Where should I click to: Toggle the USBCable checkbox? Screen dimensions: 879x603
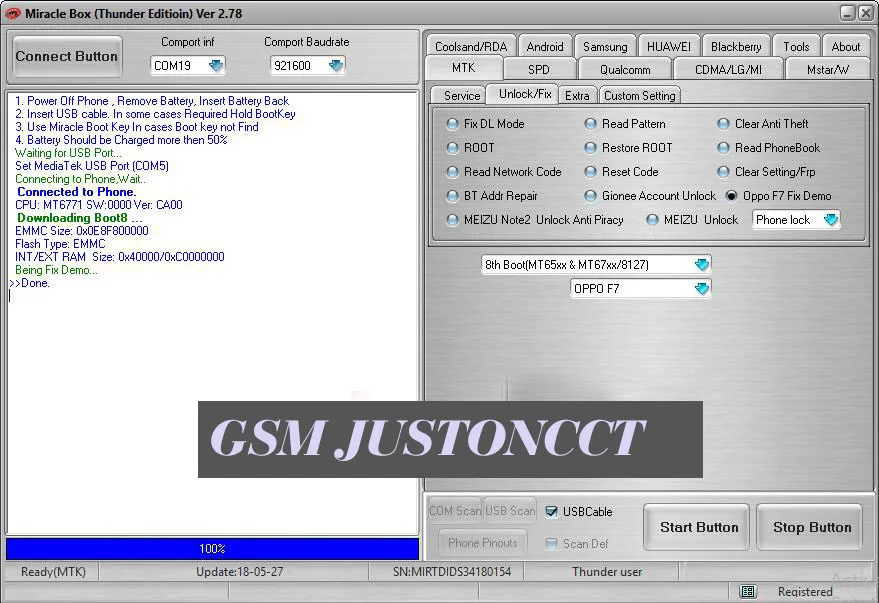point(551,512)
